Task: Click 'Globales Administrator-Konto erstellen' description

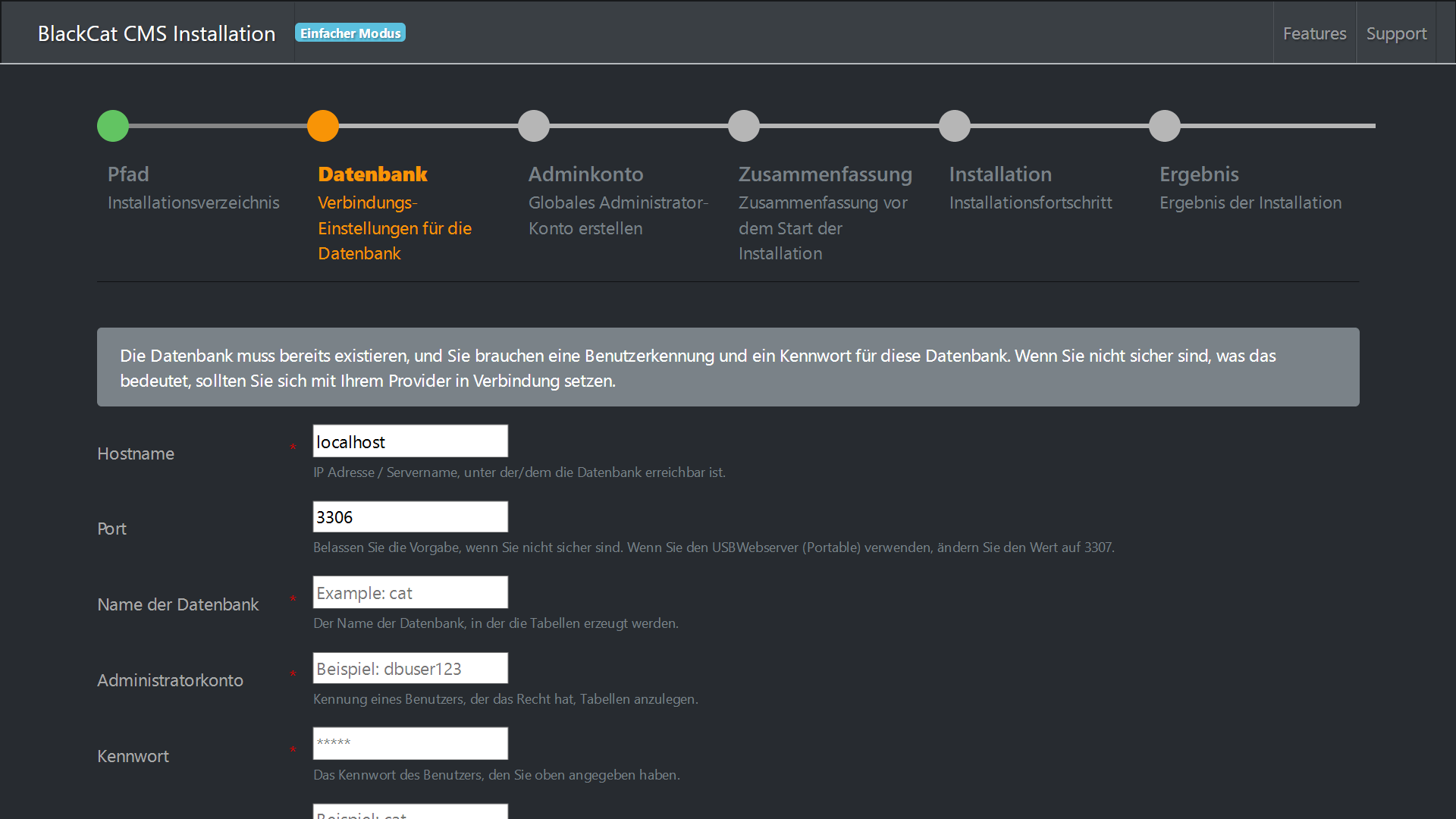Action: point(619,215)
